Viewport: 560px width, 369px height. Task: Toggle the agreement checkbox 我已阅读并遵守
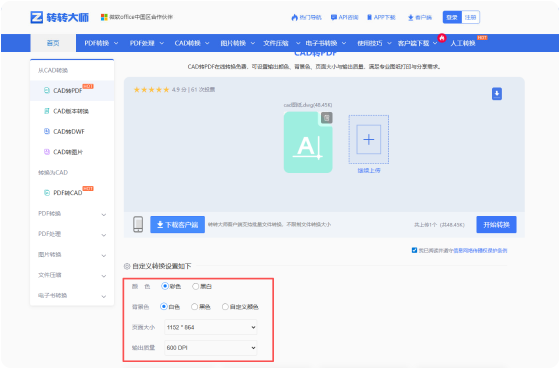(414, 250)
